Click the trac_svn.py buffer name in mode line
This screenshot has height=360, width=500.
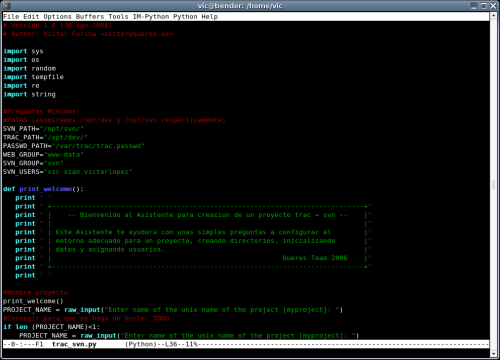pos(74,344)
